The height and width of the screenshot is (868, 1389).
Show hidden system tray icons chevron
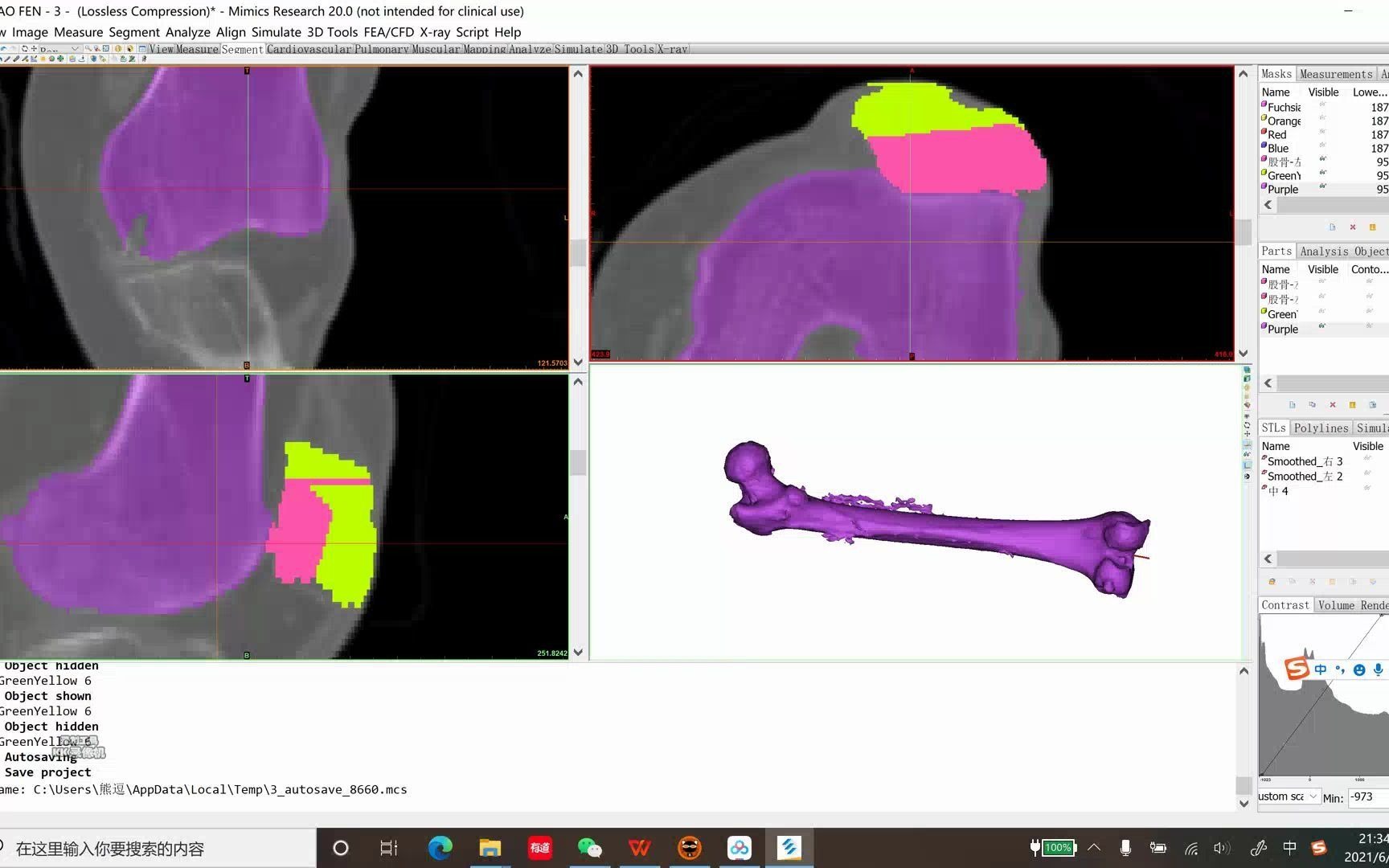(x=1094, y=847)
